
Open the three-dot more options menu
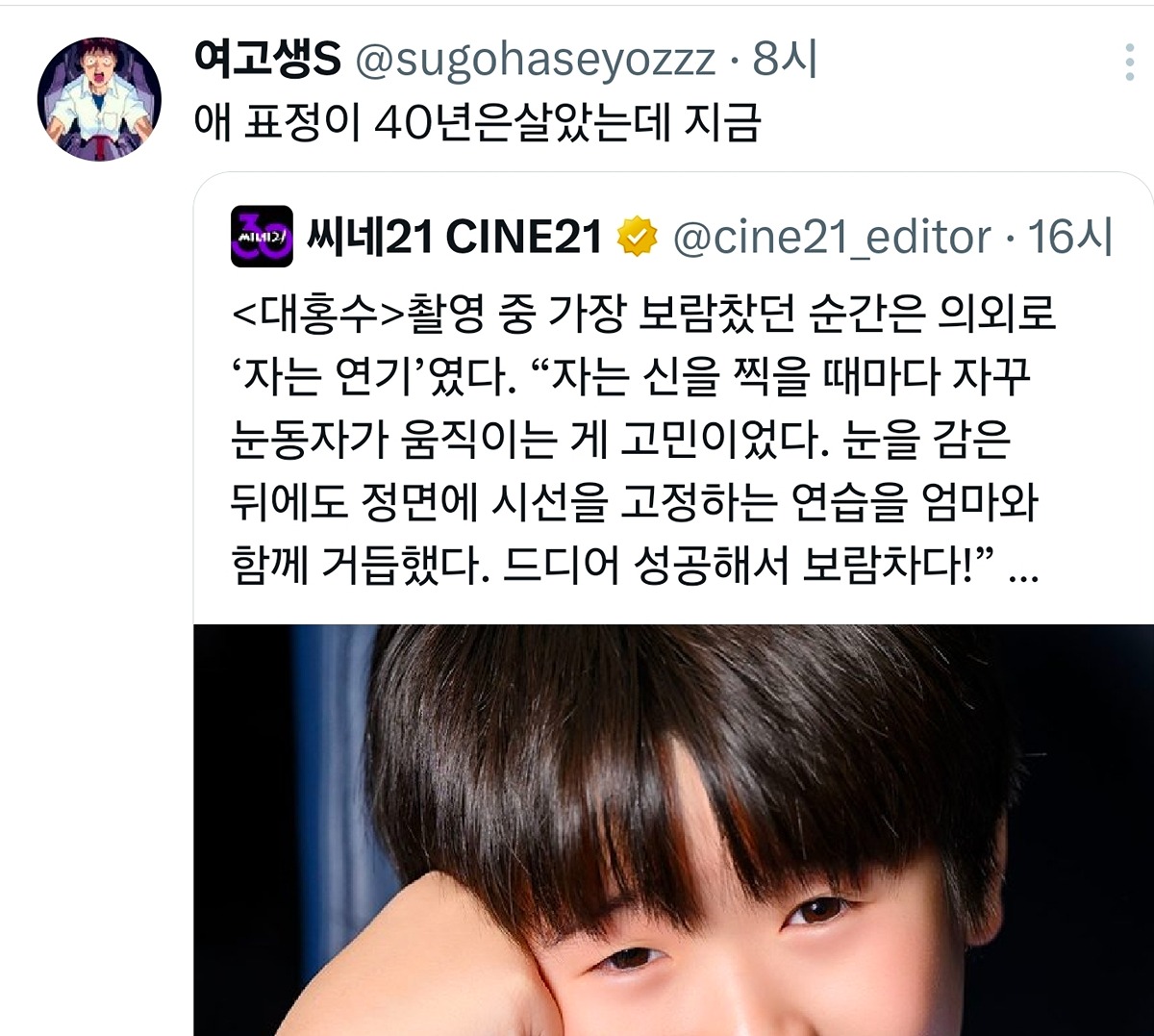click(x=1130, y=63)
